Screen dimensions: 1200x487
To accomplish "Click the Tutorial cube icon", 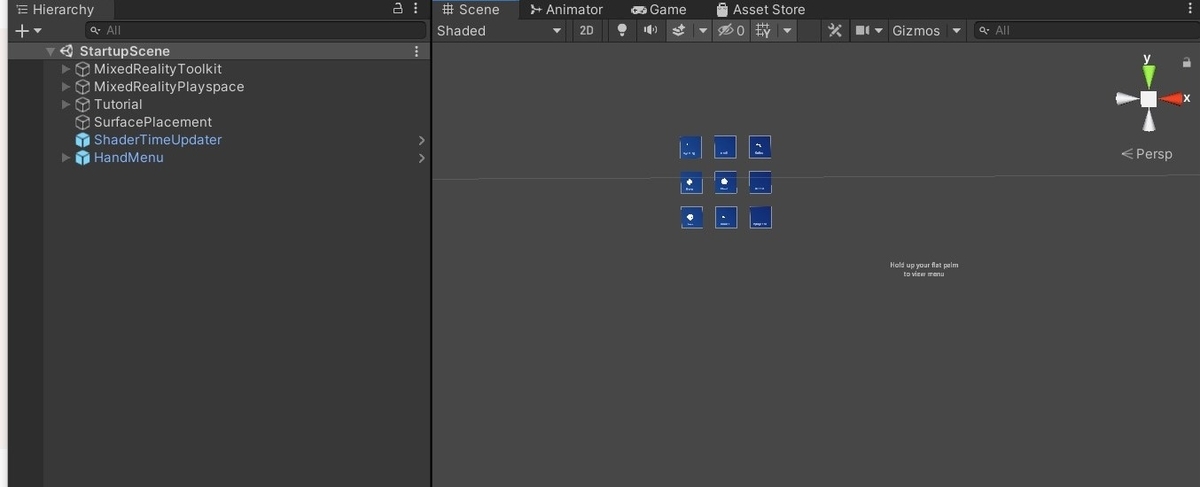I will (83, 104).
